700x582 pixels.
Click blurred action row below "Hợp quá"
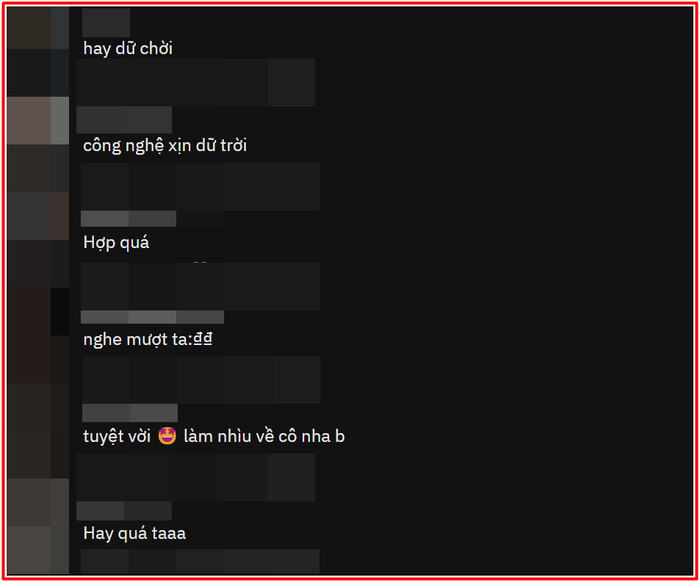click(x=200, y=287)
